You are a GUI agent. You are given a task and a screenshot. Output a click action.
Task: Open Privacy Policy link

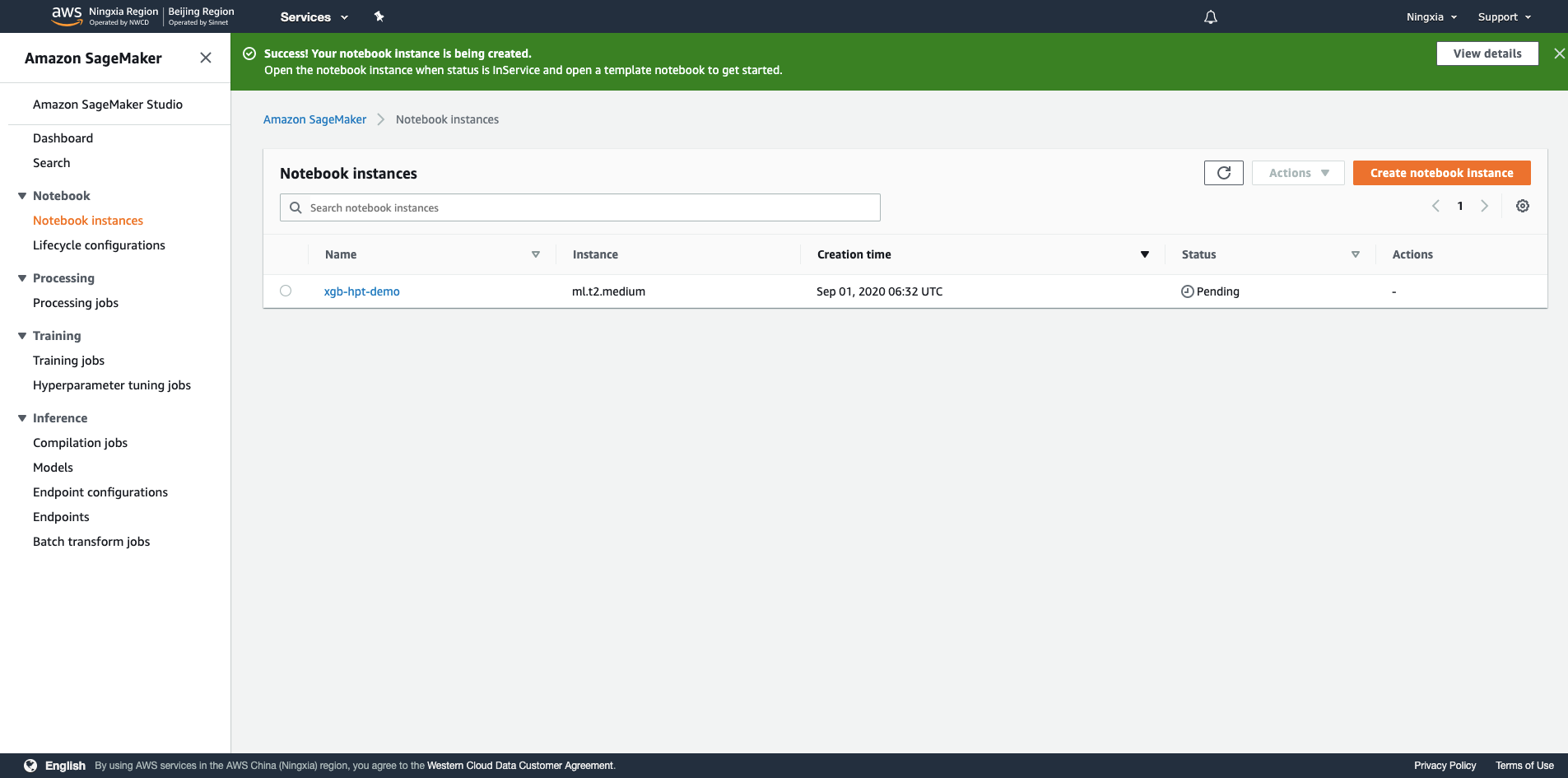pos(1445,766)
